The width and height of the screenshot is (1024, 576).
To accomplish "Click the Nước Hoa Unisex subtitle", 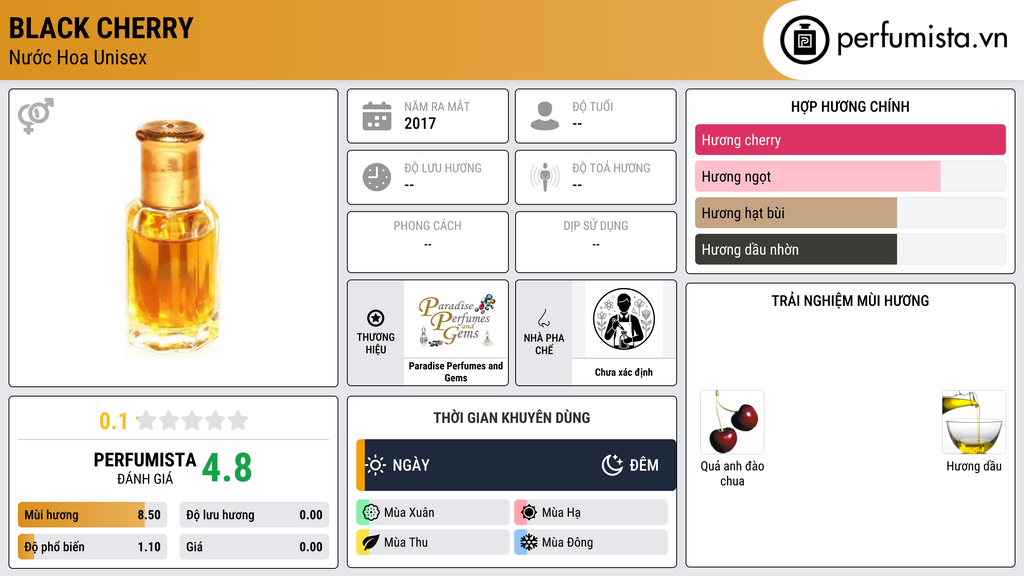I will pyautogui.click(x=78, y=57).
